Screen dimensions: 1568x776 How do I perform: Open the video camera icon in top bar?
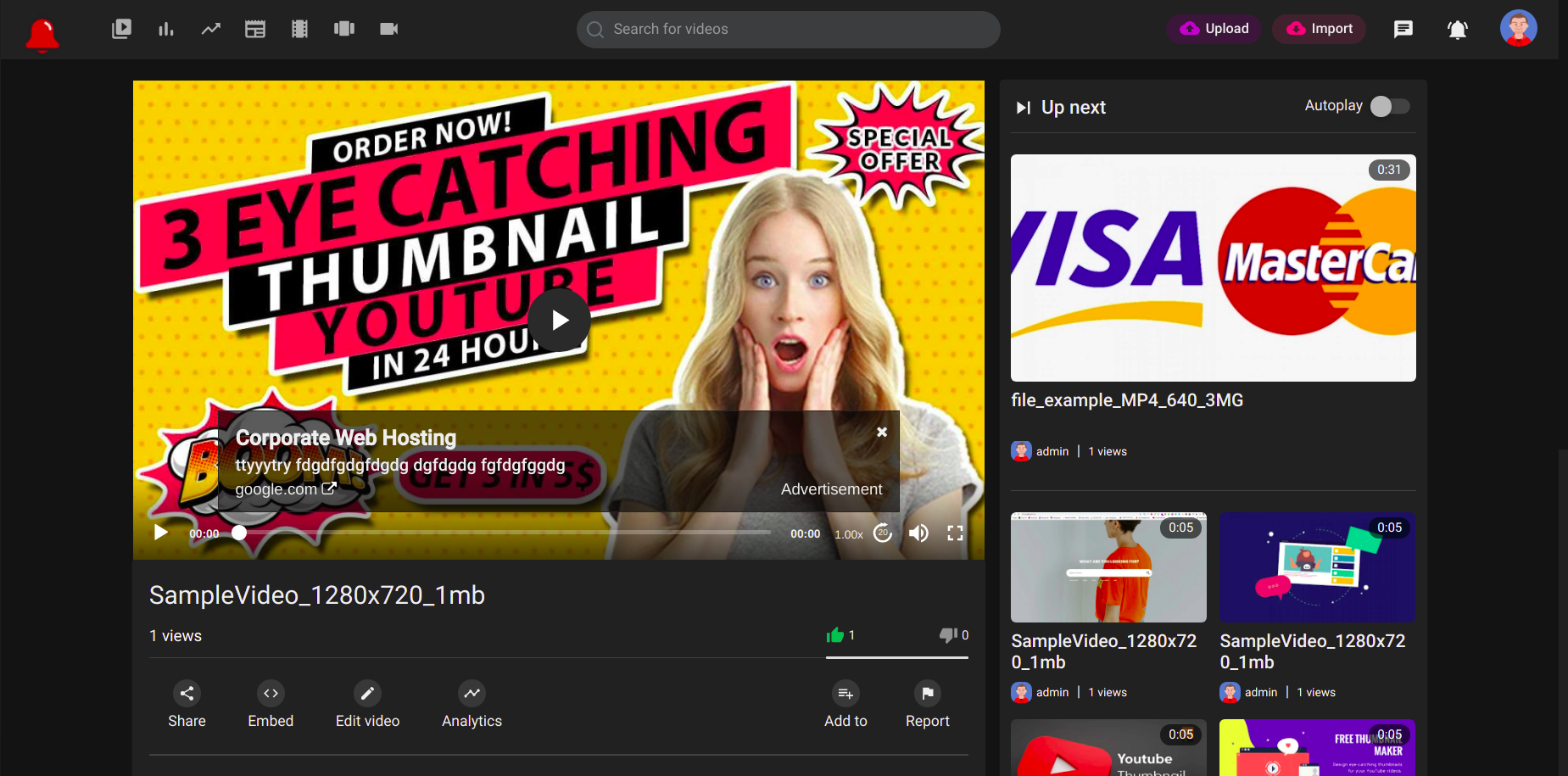click(389, 29)
